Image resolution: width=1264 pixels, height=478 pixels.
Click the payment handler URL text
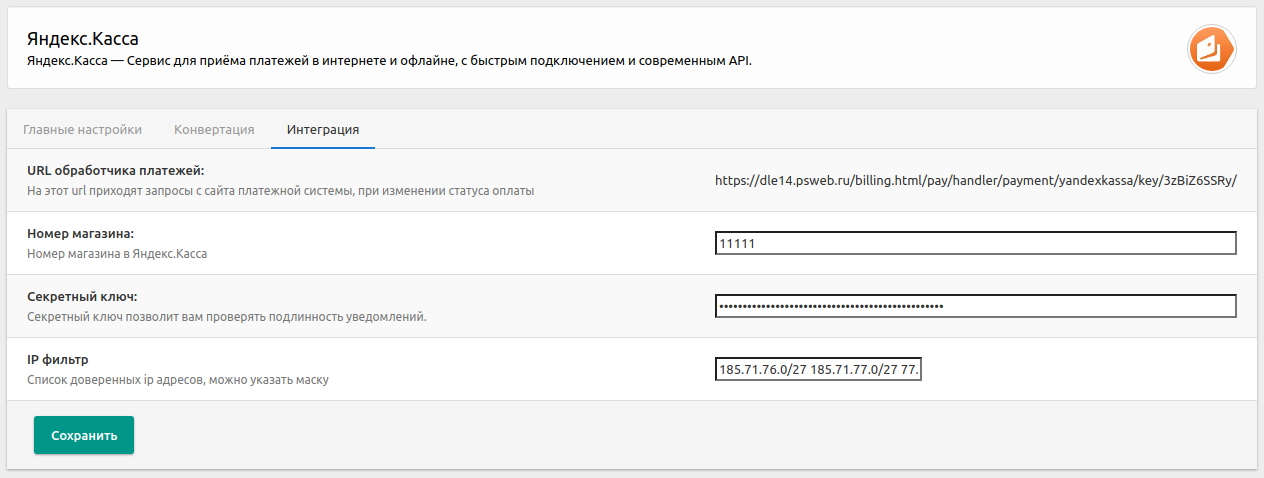(976, 181)
